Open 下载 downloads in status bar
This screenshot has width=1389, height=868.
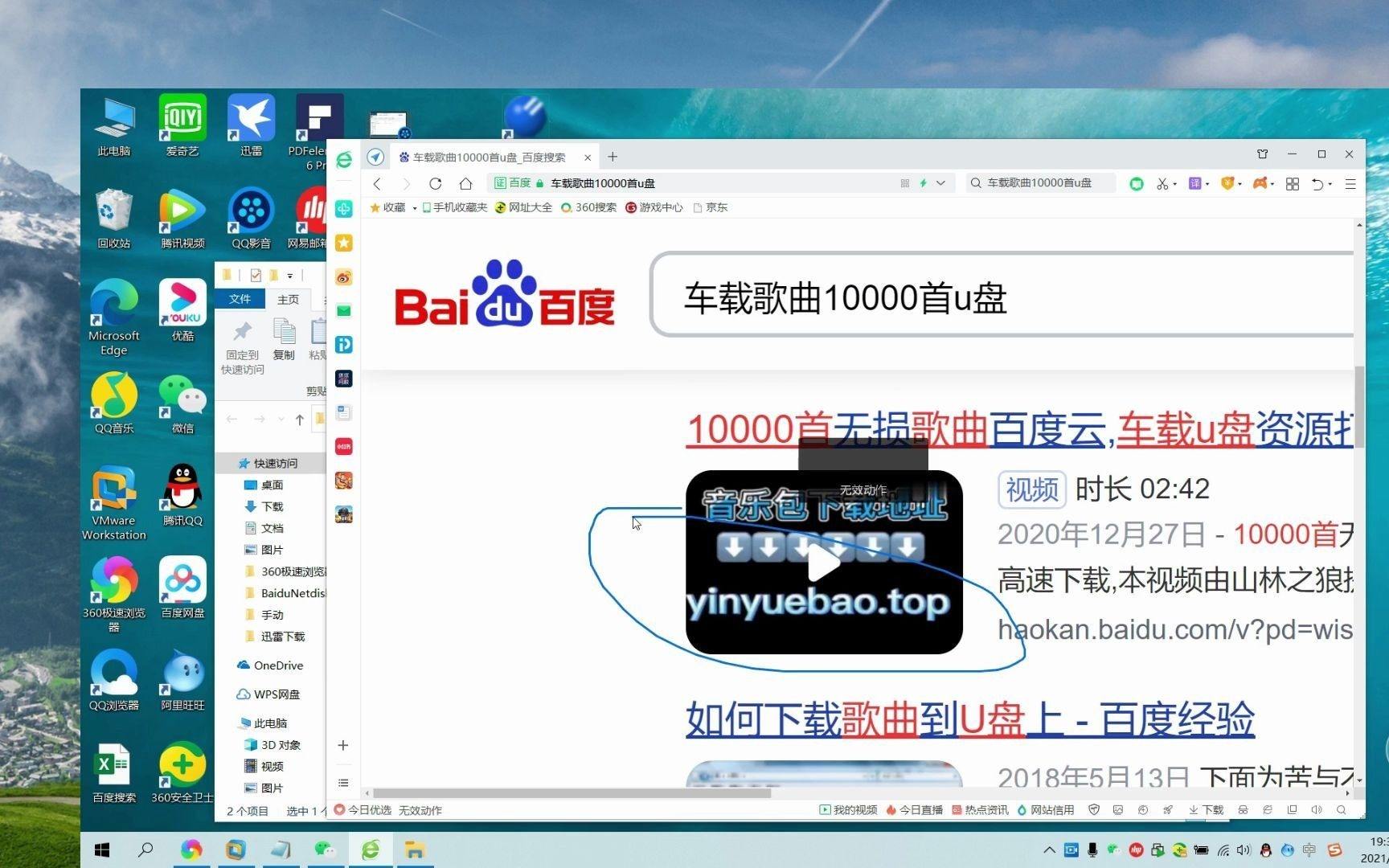click(x=1207, y=810)
